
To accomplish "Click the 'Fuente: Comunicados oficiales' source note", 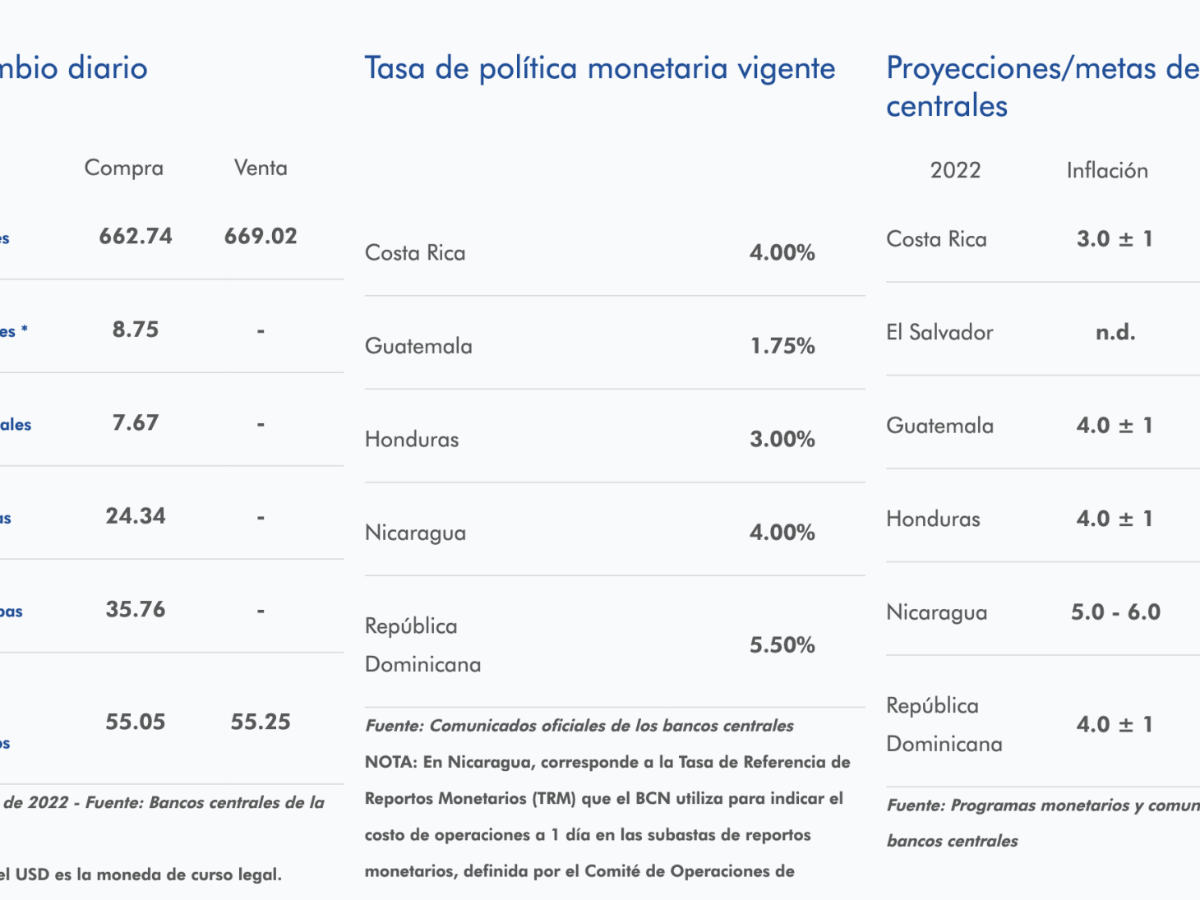I will click(x=579, y=726).
